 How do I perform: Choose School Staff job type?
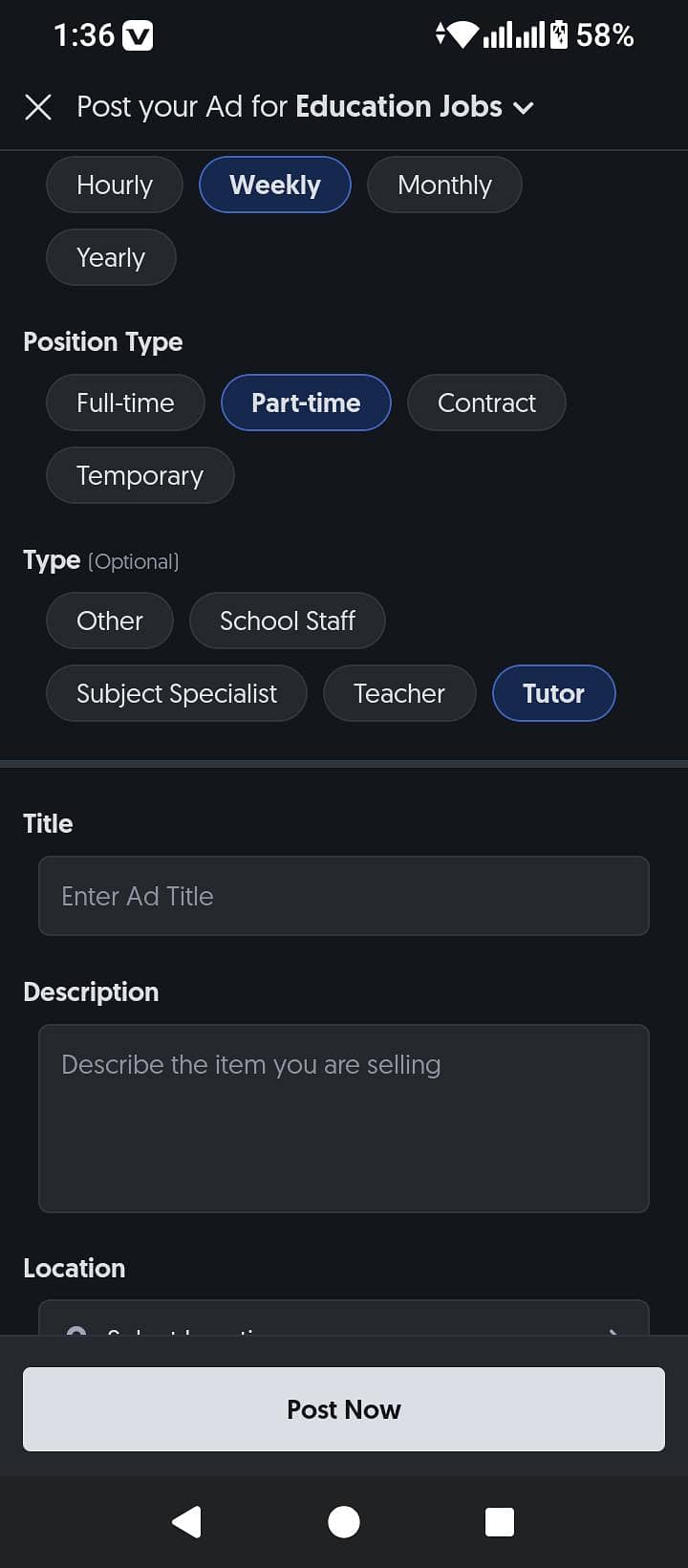click(x=288, y=621)
